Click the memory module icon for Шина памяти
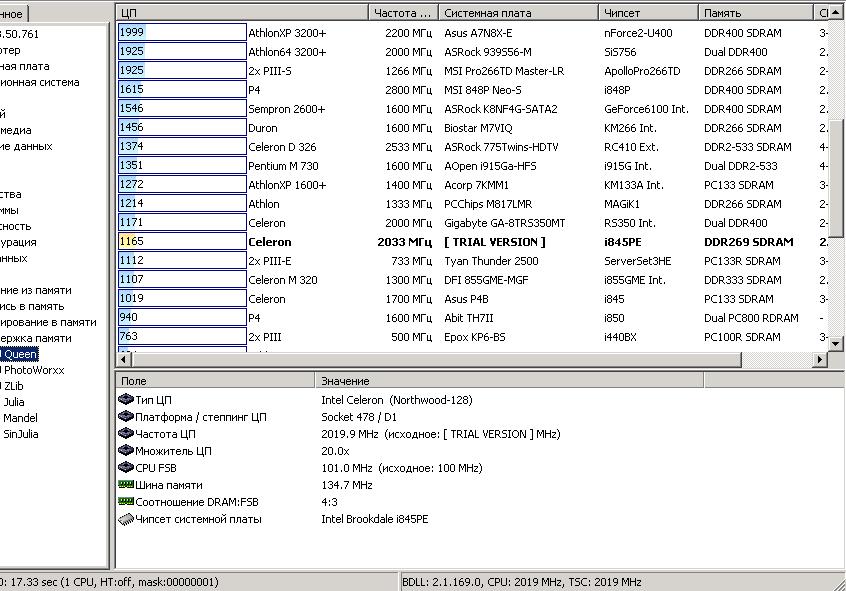 [x=125, y=485]
